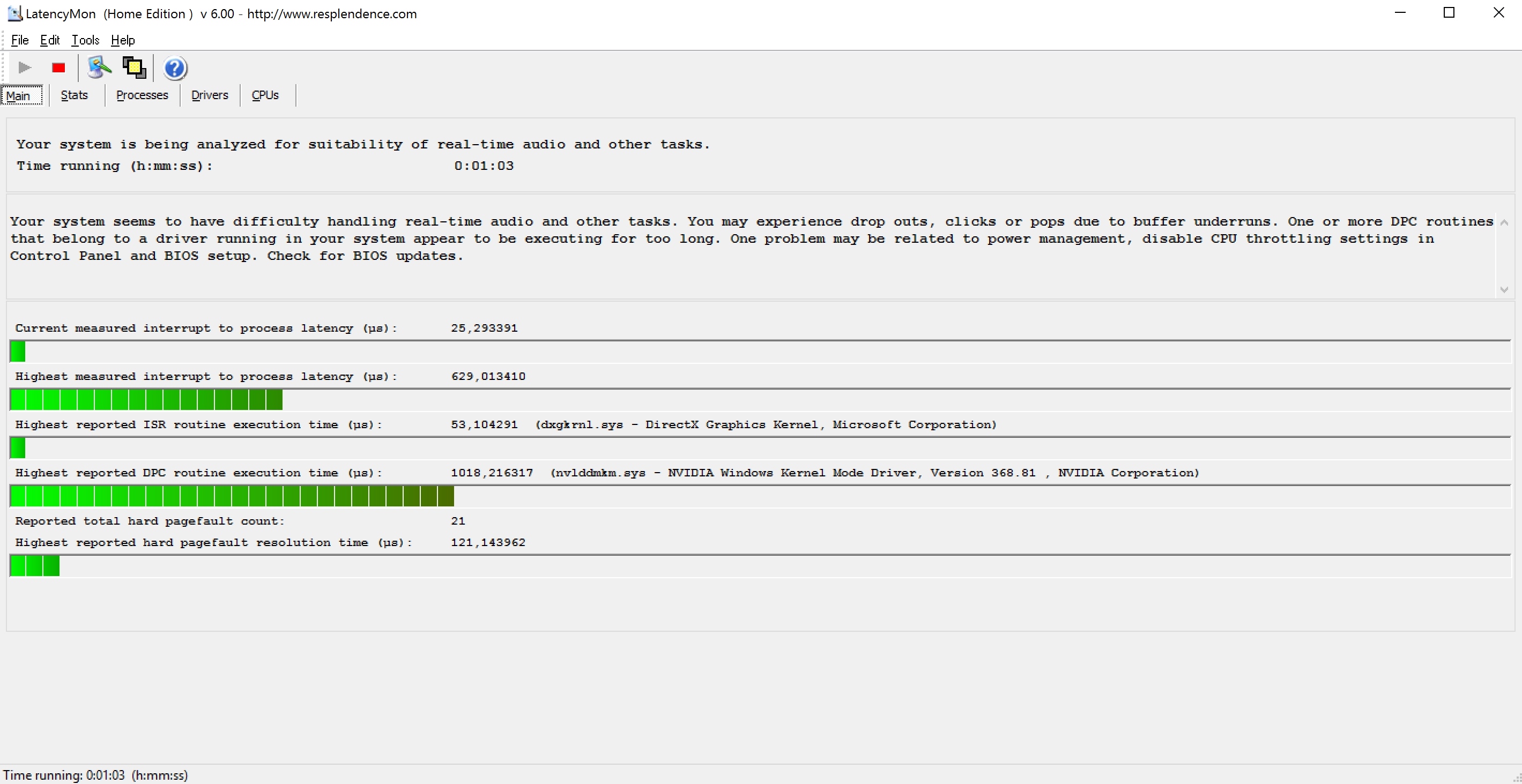Click the hard pagefault resolution time bar
1522x784 pixels.
pos(760,566)
